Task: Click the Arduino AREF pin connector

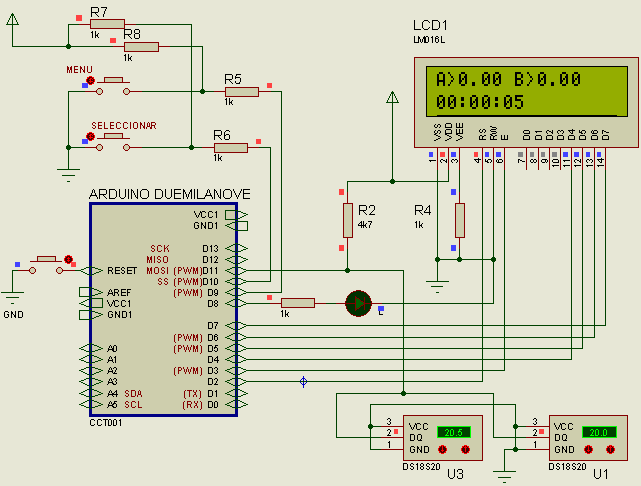Action: pos(91,292)
